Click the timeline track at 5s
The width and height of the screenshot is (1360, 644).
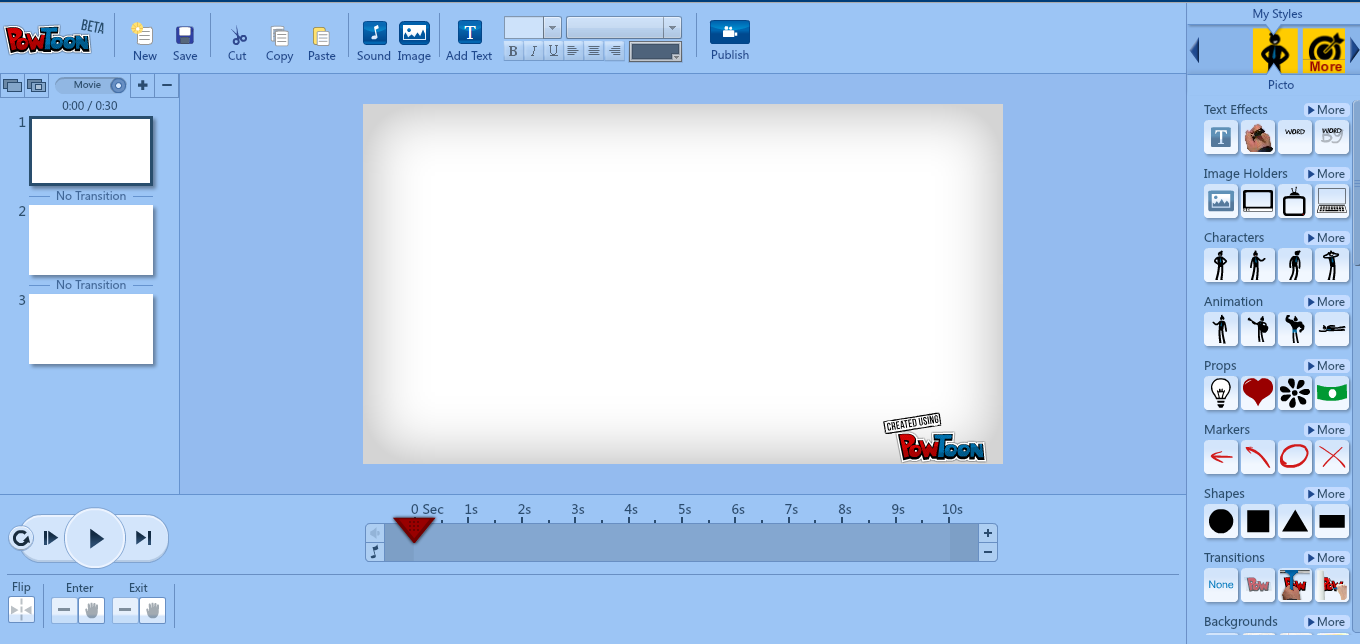click(684, 542)
